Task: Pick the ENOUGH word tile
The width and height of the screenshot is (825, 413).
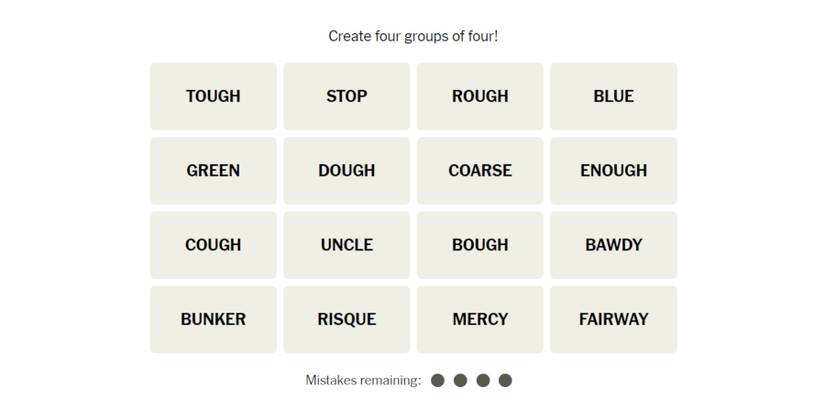Action: 613,170
